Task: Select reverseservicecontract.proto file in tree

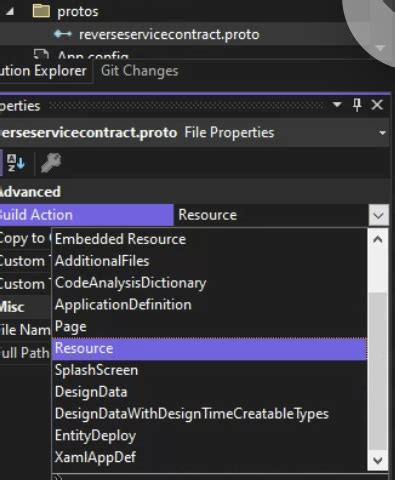Action: (169, 34)
